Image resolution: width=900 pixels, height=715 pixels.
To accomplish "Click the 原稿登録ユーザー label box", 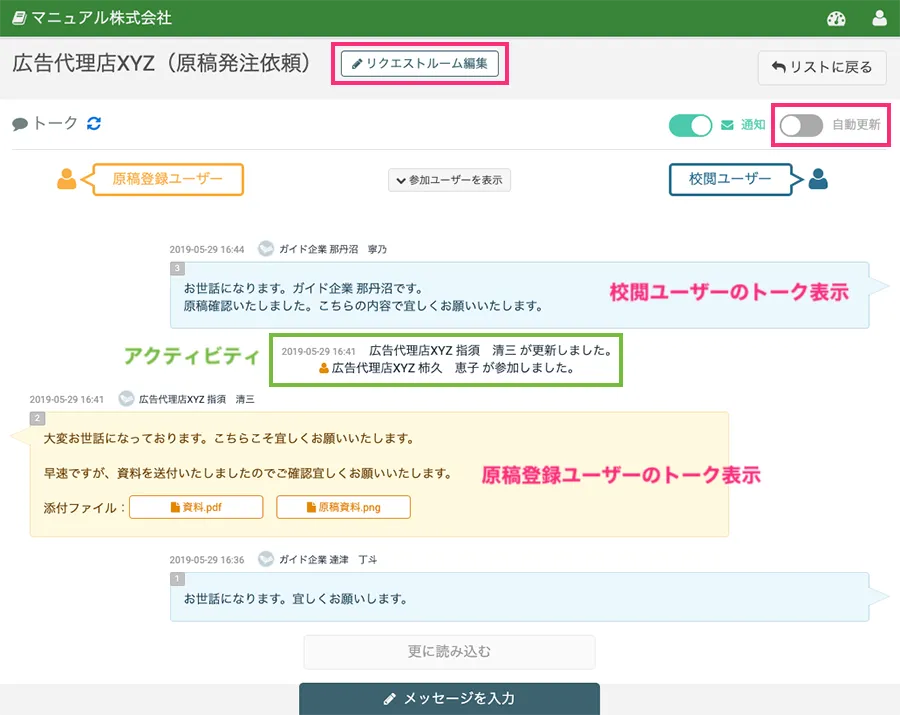I will point(167,179).
